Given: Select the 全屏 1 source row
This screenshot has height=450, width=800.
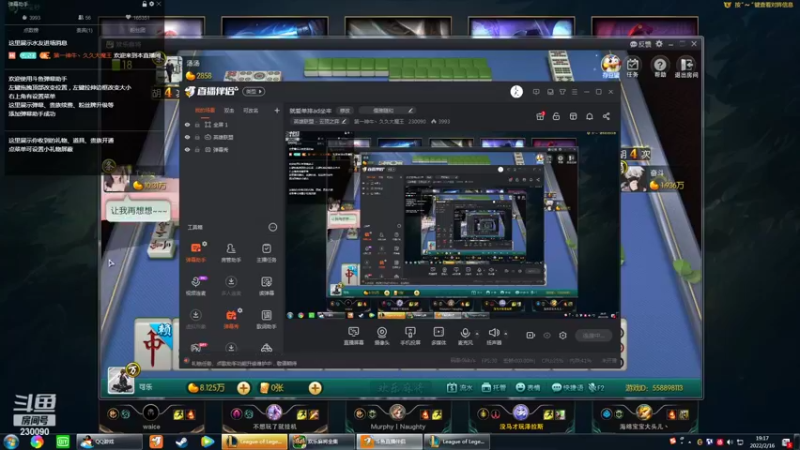Looking at the screenshot, I should (x=232, y=124).
